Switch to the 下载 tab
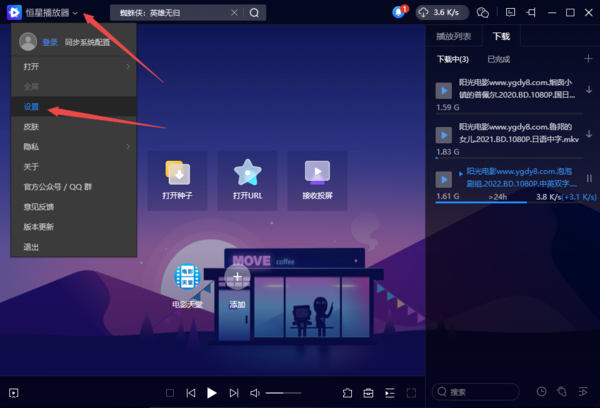The image size is (600, 408). [501, 36]
